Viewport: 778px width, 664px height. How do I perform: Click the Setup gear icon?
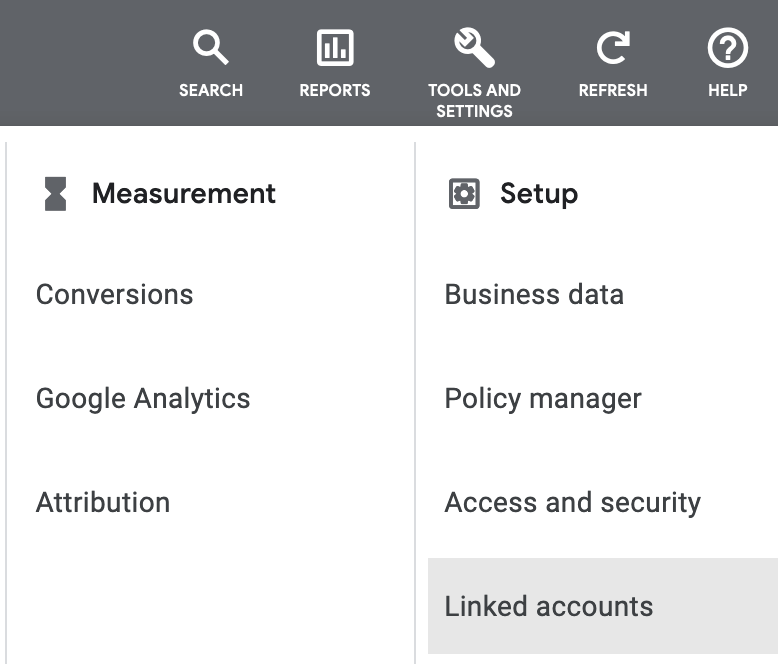464,194
